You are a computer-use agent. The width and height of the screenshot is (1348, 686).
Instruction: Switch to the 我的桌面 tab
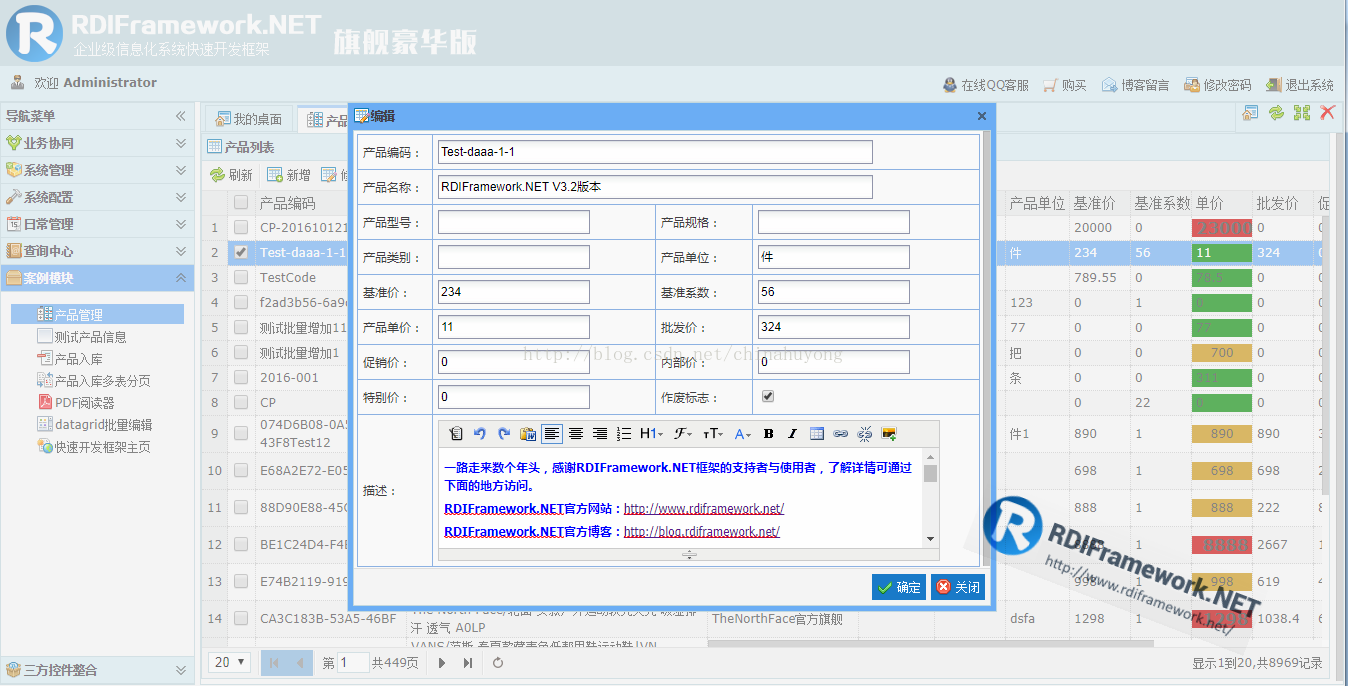point(250,120)
